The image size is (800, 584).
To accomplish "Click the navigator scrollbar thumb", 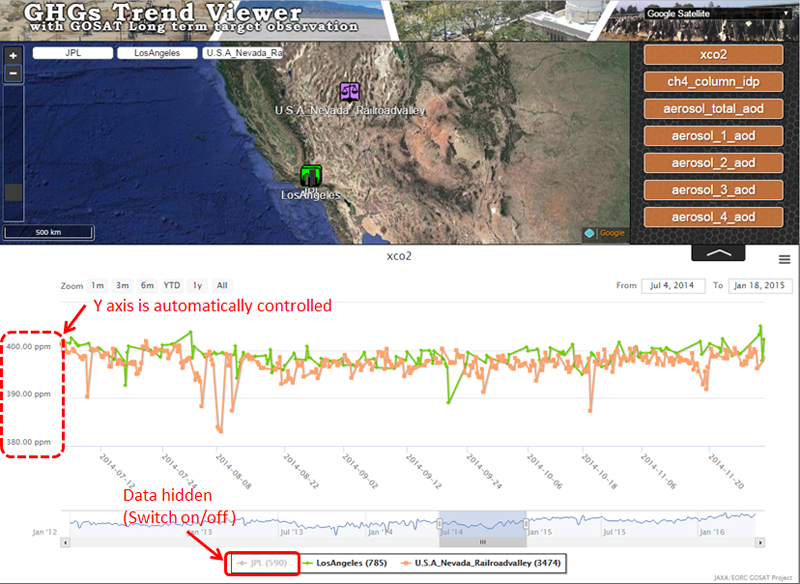I will point(483,542).
